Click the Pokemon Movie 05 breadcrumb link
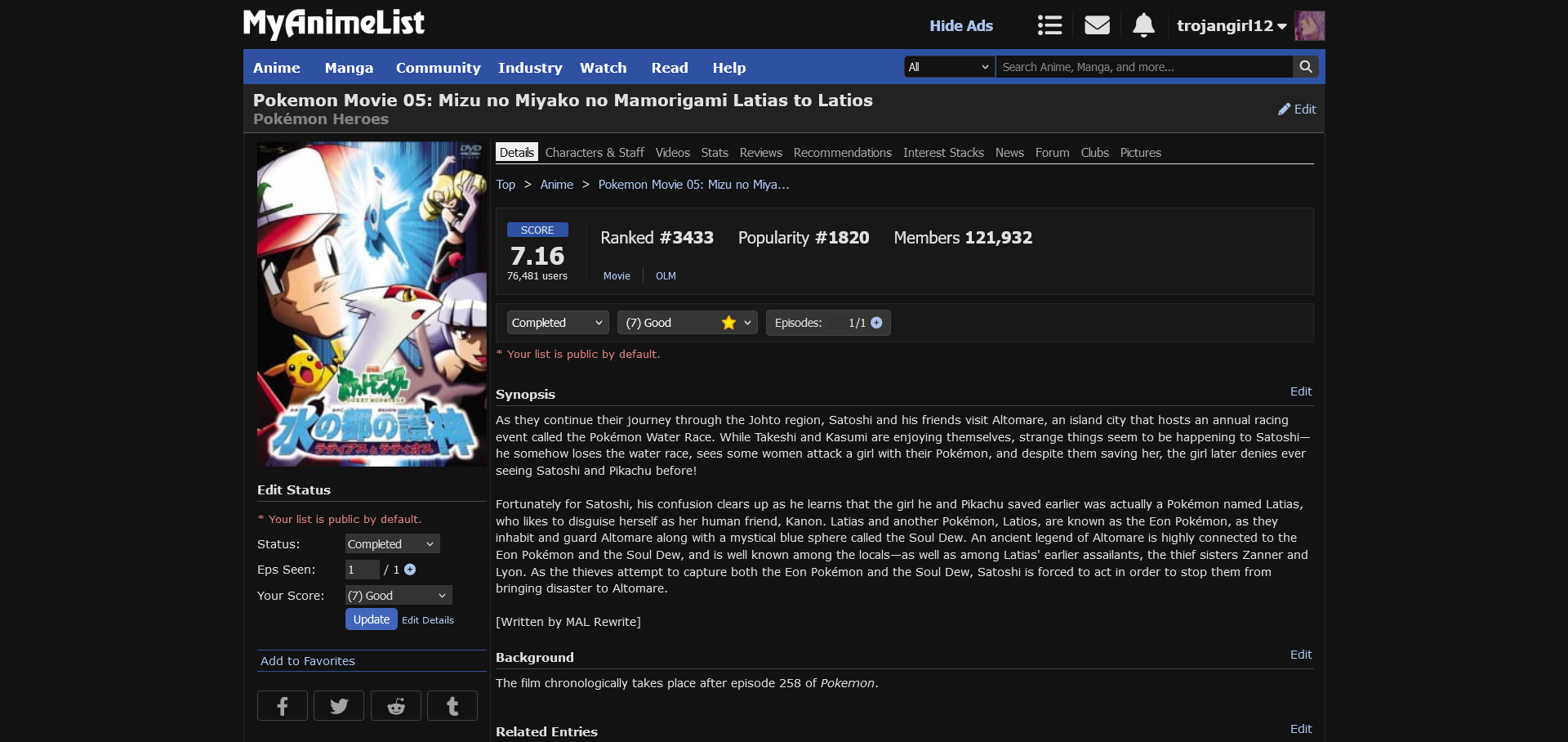 coord(693,185)
